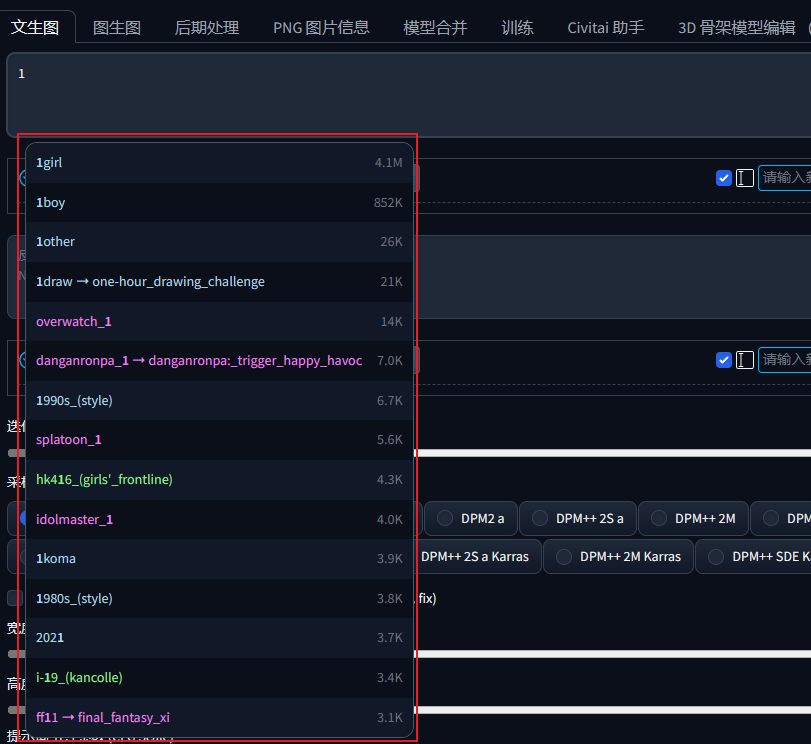Select the DPM++ 2M Karras sampler
The height and width of the screenshot is (744, 811).
pyautogui.click(x=619, y=557)
